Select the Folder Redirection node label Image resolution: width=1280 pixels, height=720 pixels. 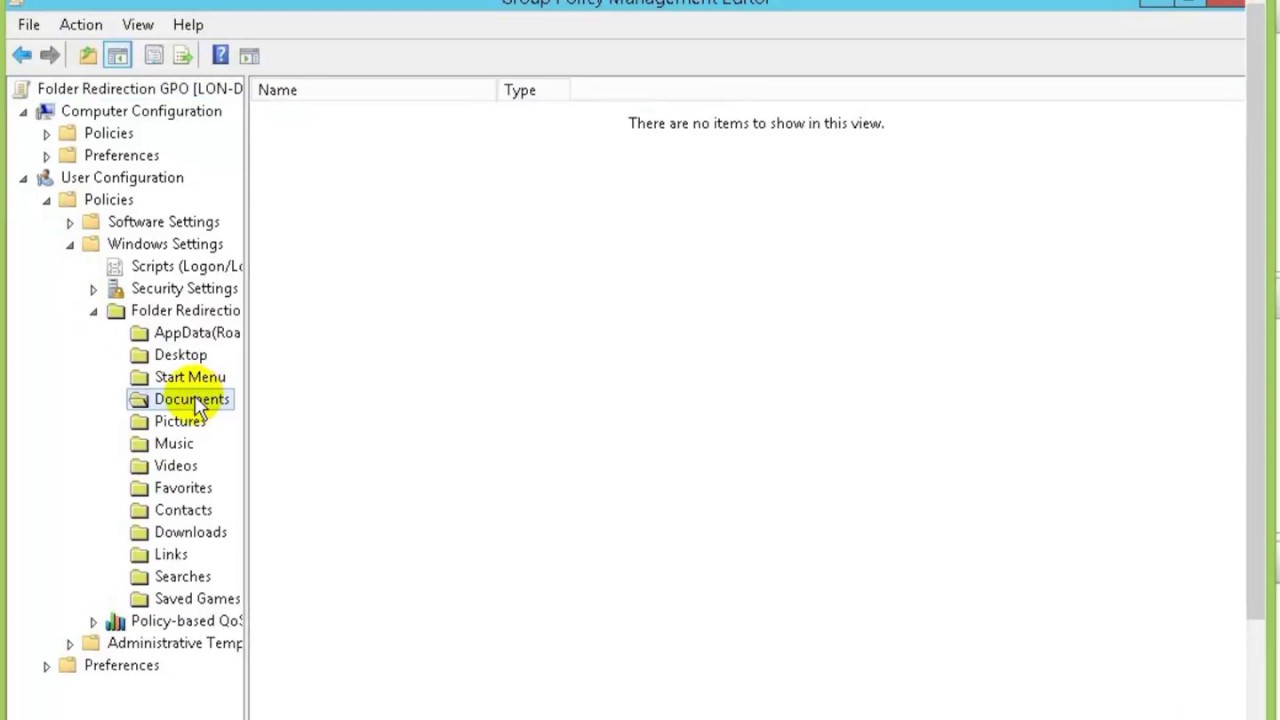click(x=185, y=310)
